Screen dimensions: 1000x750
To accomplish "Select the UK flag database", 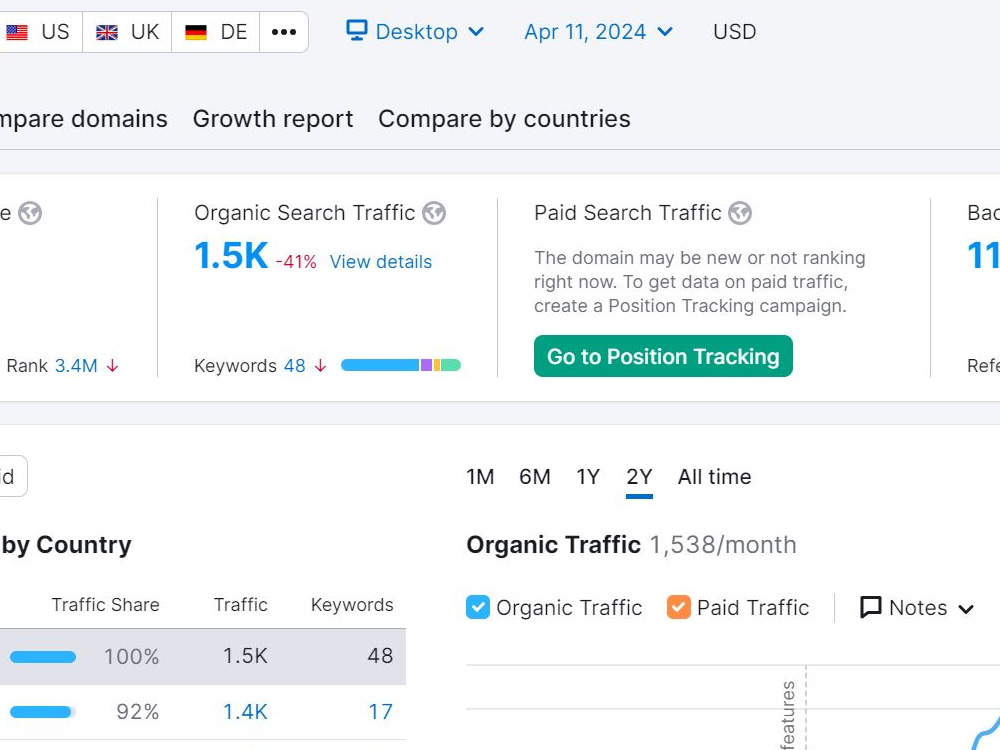I will pyautogui.click(x=127, y=32).
